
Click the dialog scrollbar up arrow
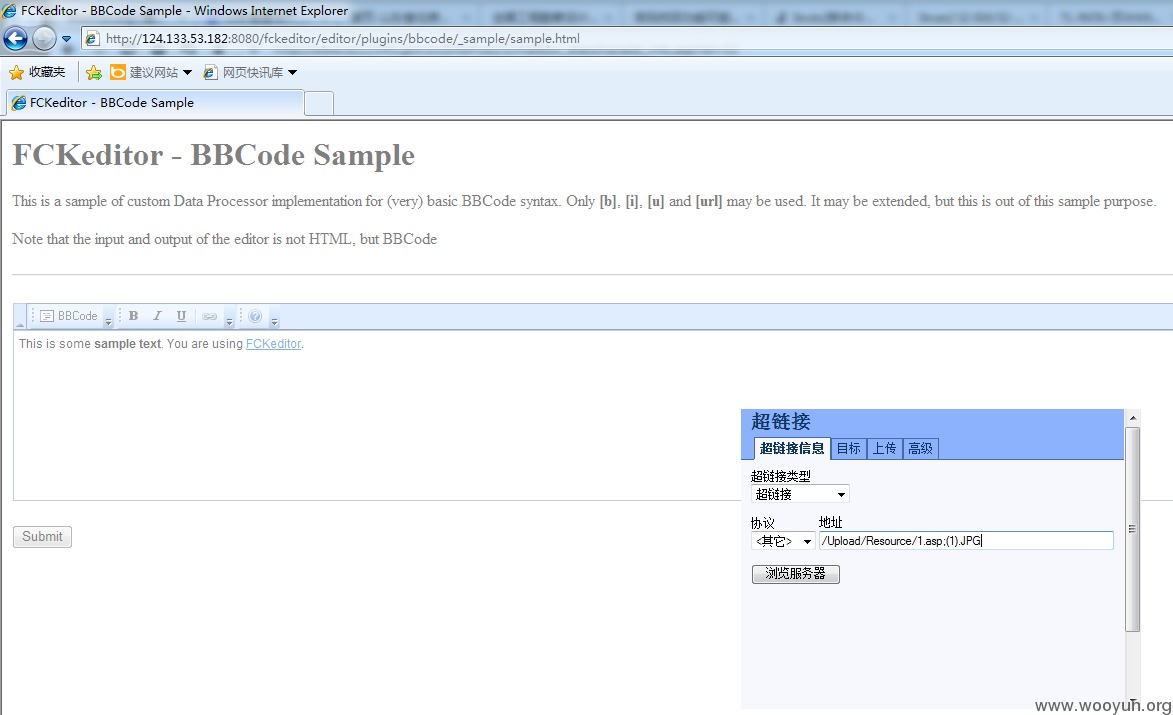[1133, 418]
